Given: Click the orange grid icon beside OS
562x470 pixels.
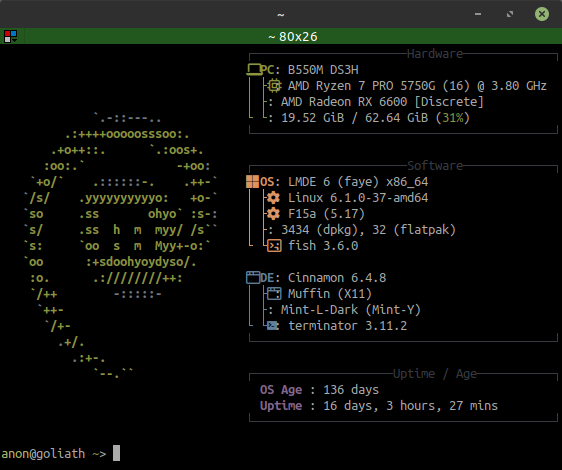Looking at the screenshot, I should tap(252, 182).
